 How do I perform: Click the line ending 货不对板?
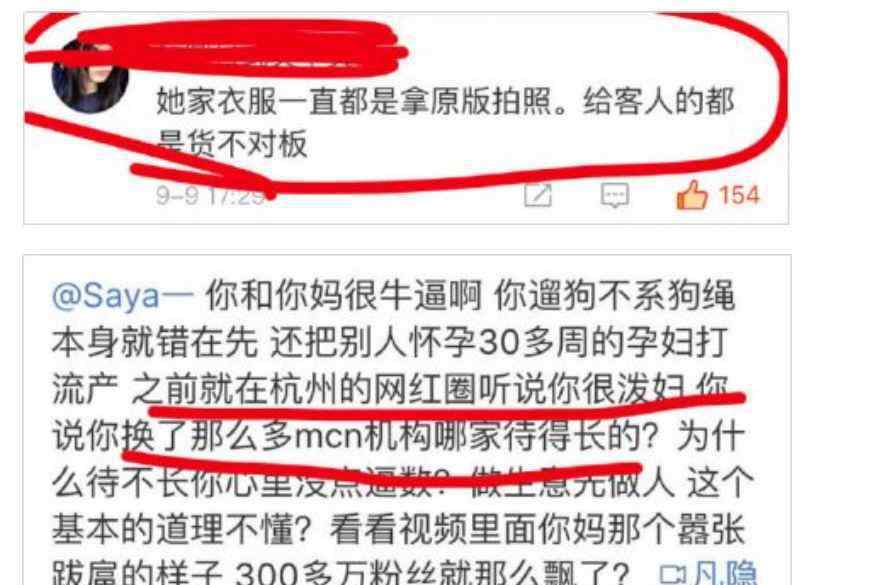(232, 145)
